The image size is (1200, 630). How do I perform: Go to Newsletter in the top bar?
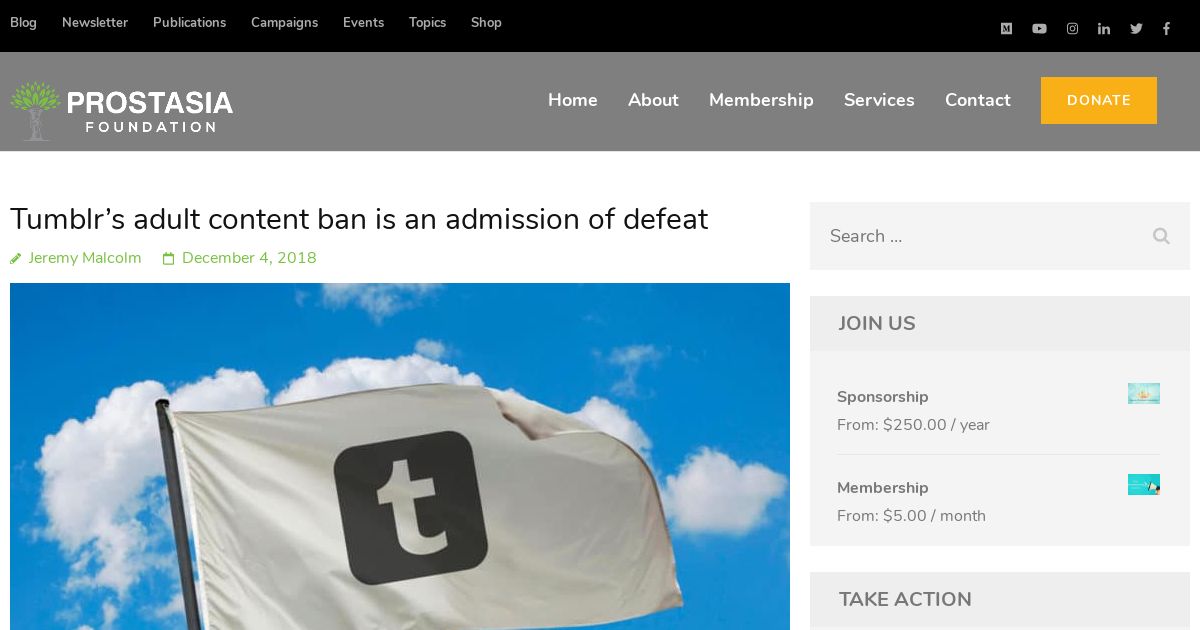[x=95, y=23]
